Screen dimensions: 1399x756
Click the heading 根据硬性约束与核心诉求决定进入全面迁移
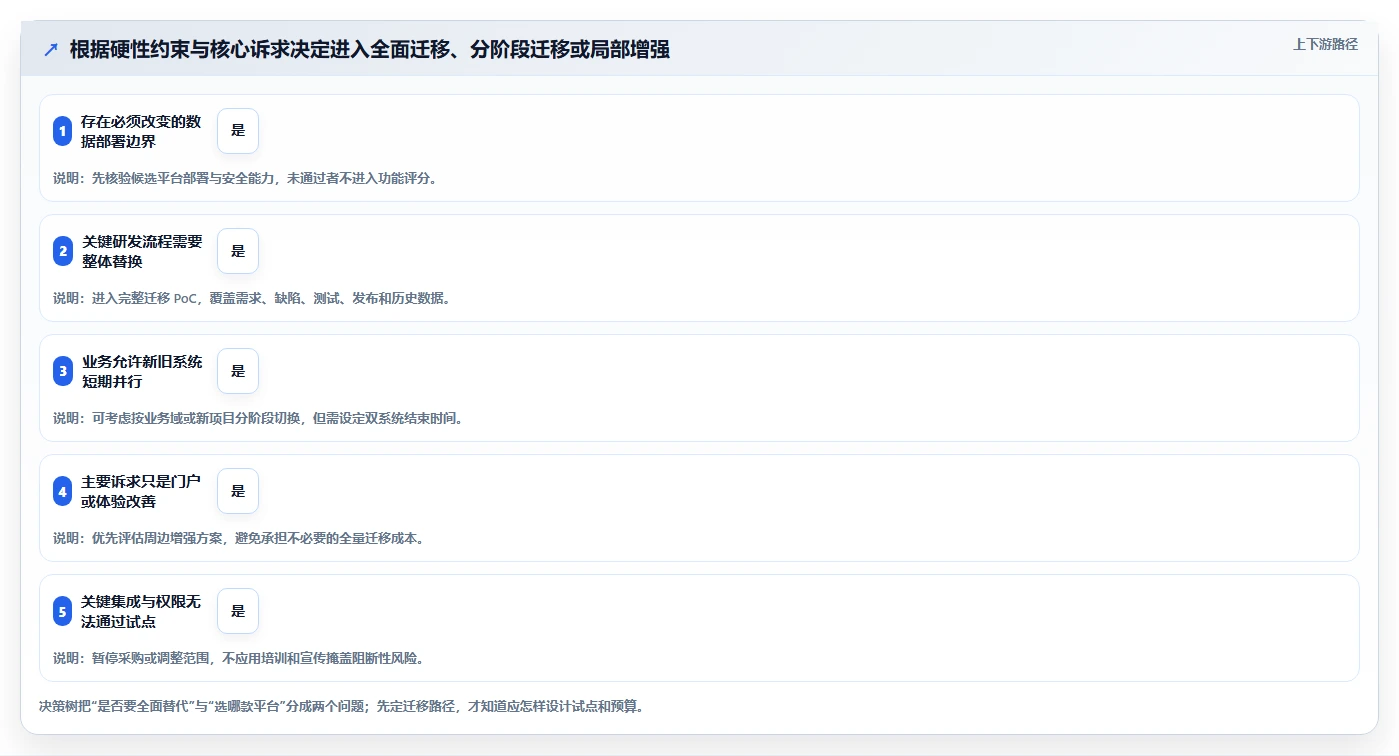click(x=370, y=50)
